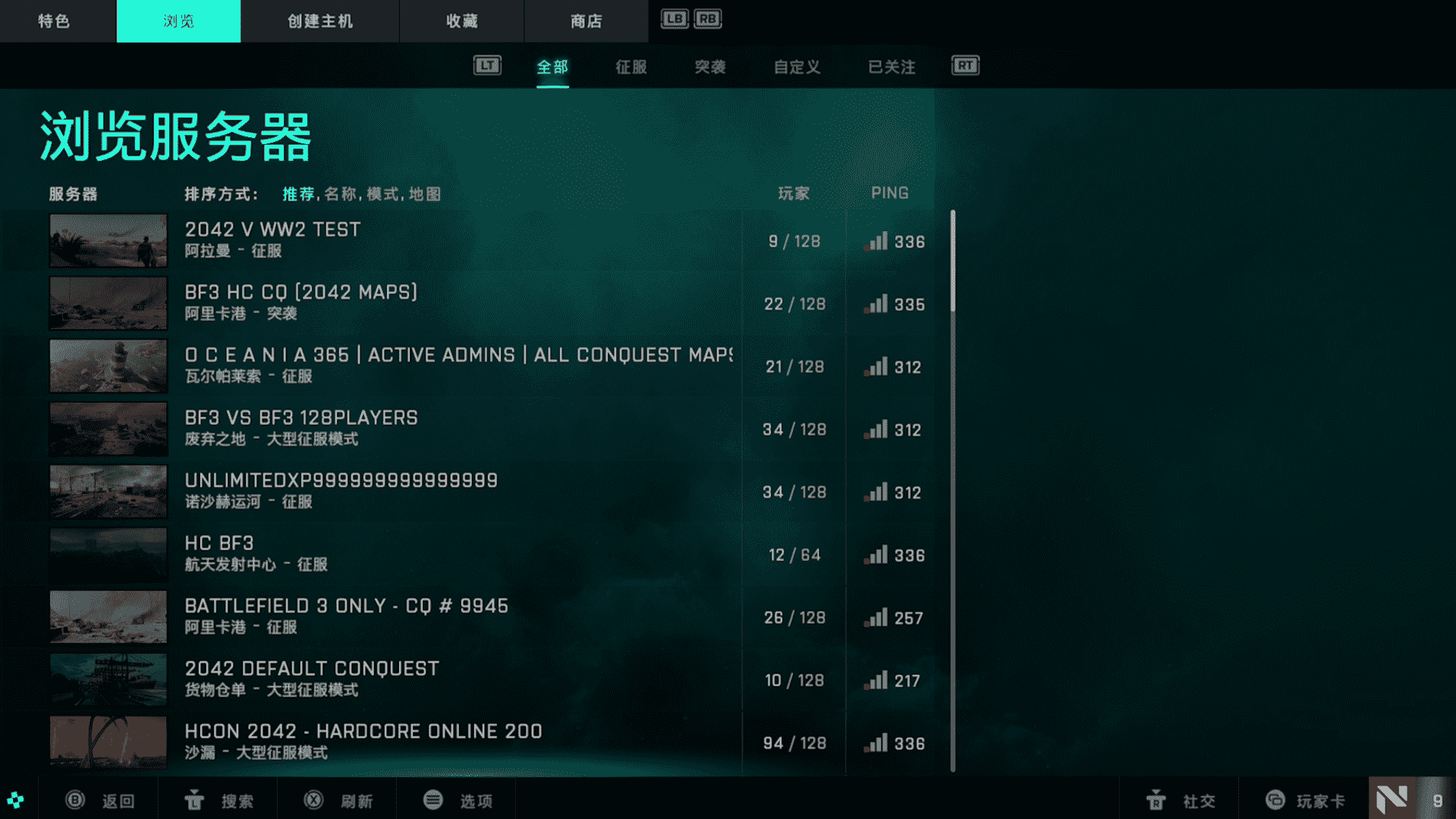Click thumbnail of BF3 HC CQ server
1456x819 pixels.
coord(108,303)
